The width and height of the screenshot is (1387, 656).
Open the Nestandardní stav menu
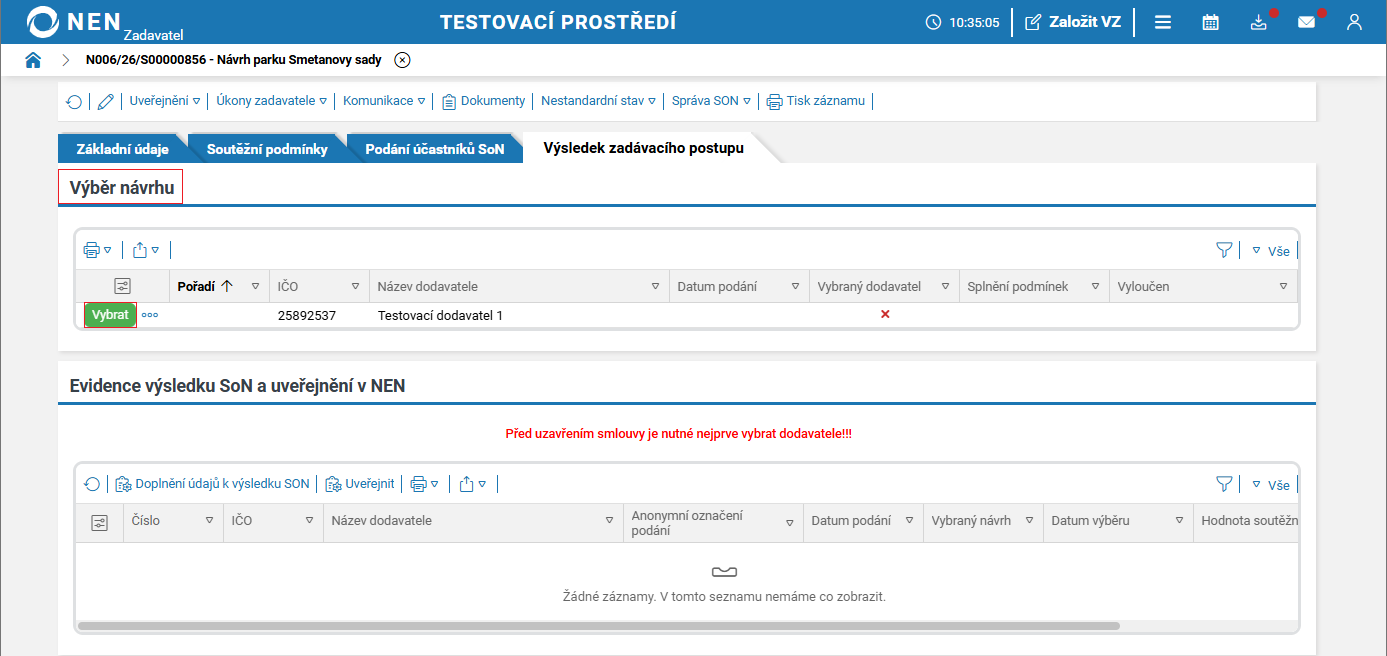(x=598, y=101)
